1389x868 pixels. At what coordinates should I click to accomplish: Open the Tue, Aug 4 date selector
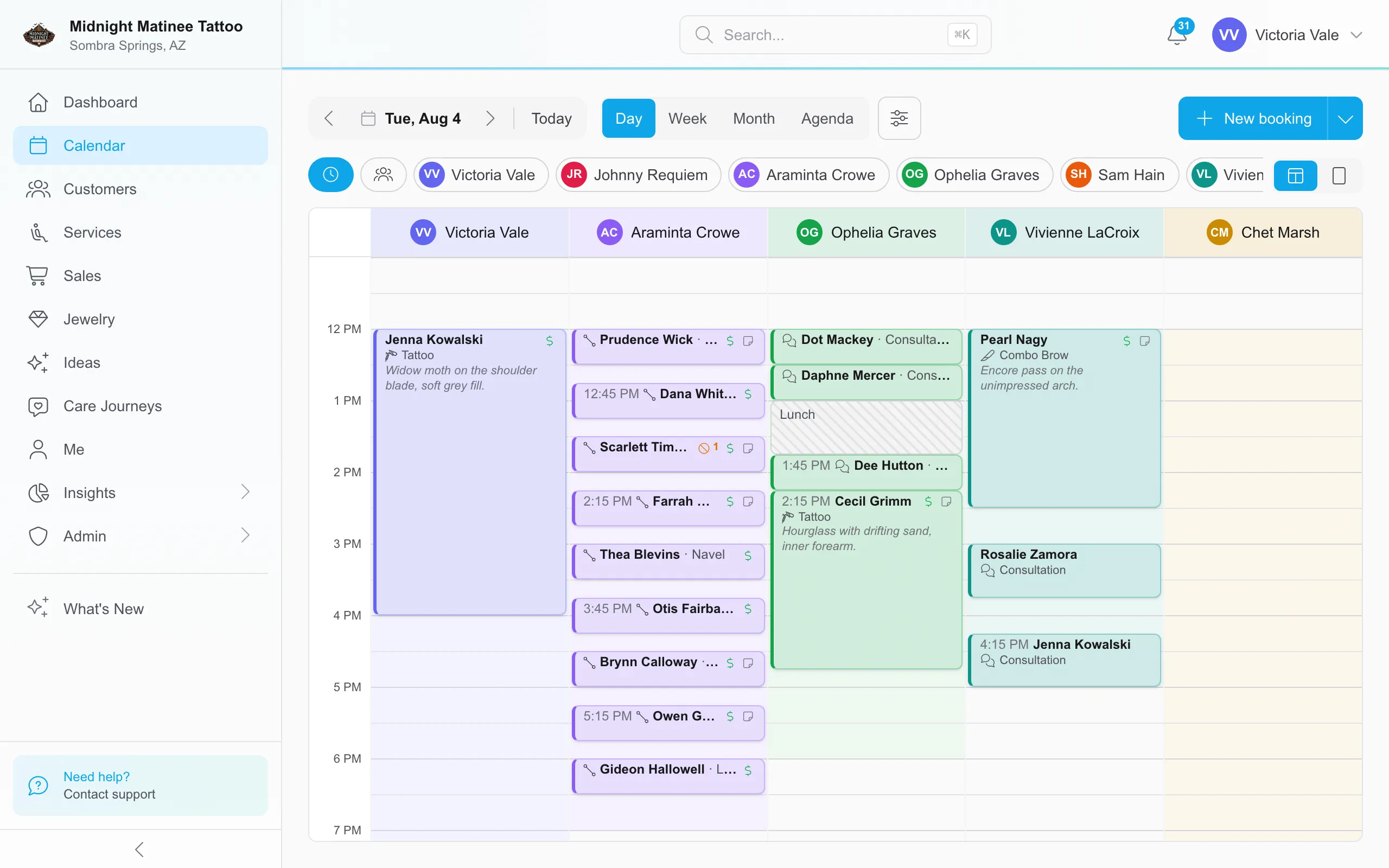(411, 118)
